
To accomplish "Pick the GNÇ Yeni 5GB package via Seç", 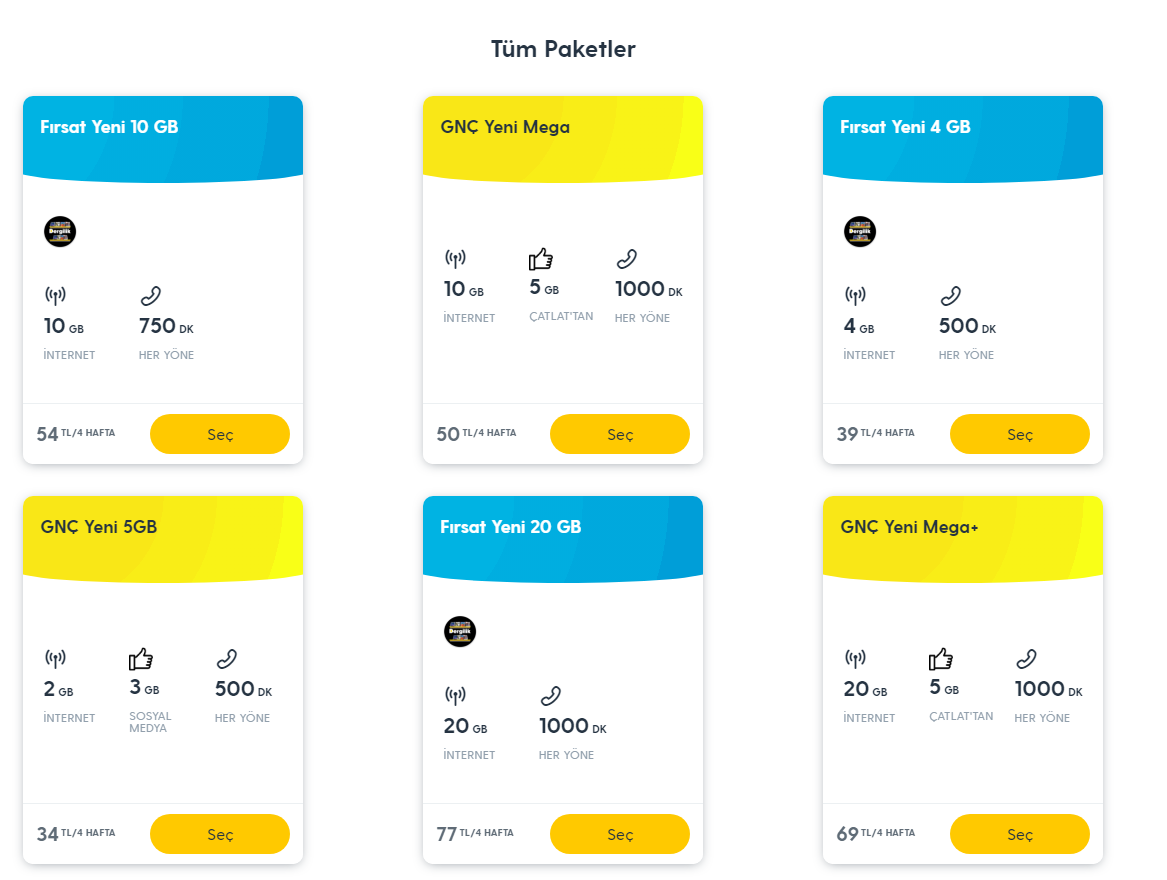I will 220,834.
